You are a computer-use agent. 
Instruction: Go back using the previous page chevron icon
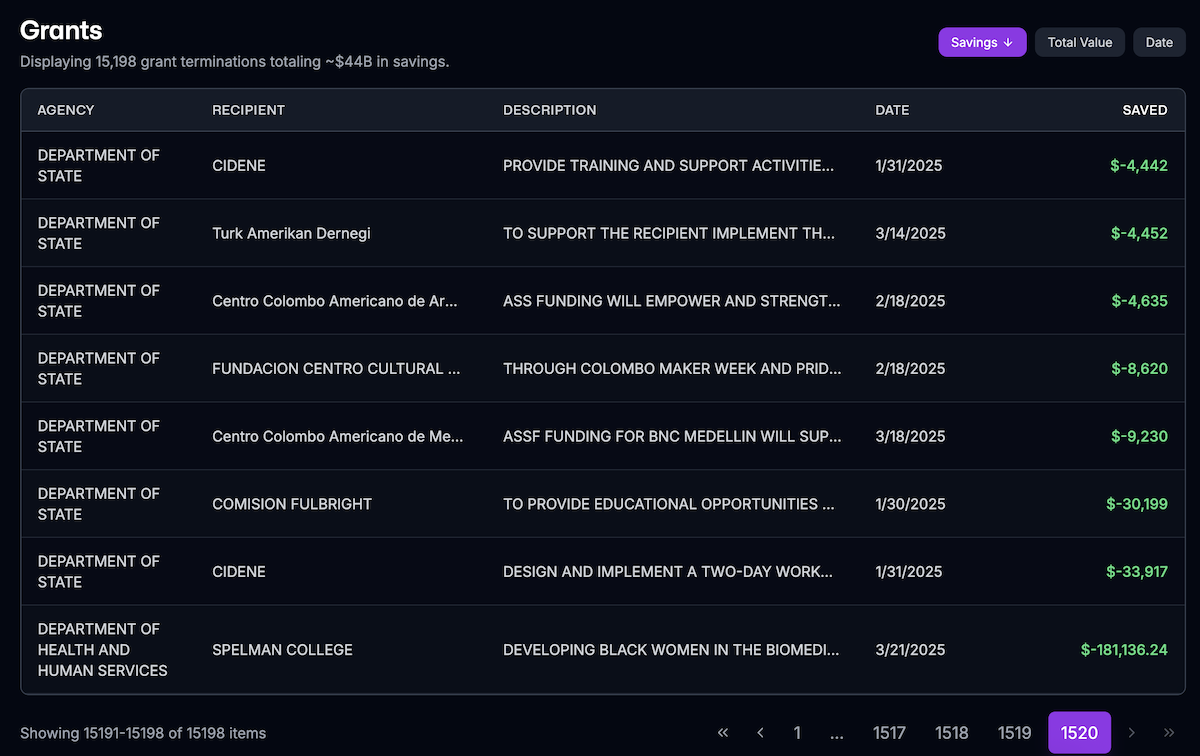(x=760, y=732)
